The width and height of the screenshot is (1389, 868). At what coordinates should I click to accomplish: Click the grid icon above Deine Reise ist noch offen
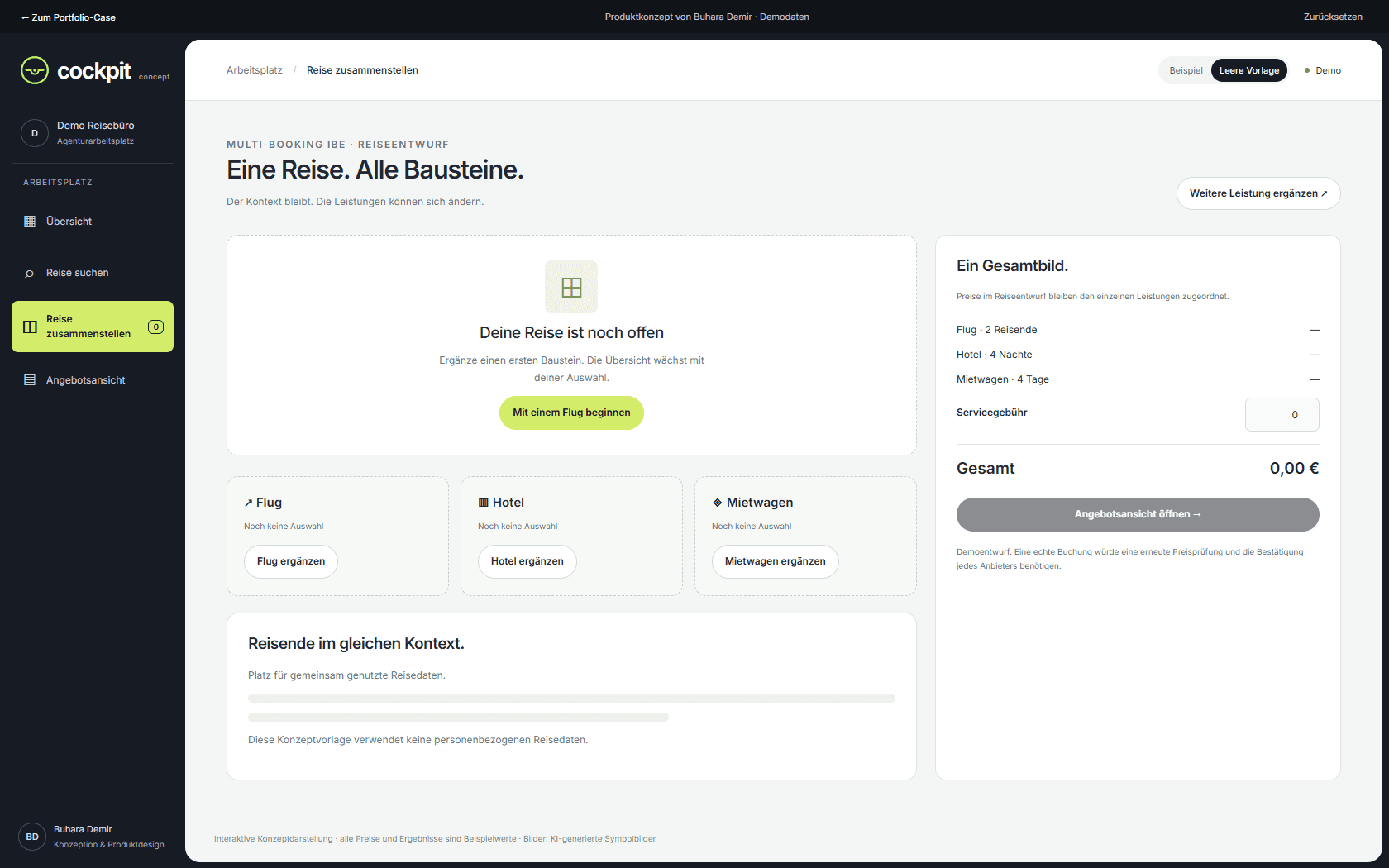point(571,287)
